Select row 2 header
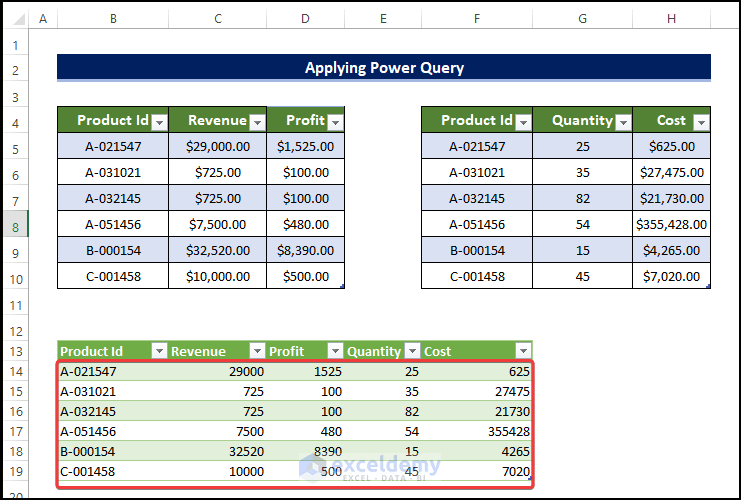Screen dimensions: 741x500 pyautogui.click(x=16, y=70)
